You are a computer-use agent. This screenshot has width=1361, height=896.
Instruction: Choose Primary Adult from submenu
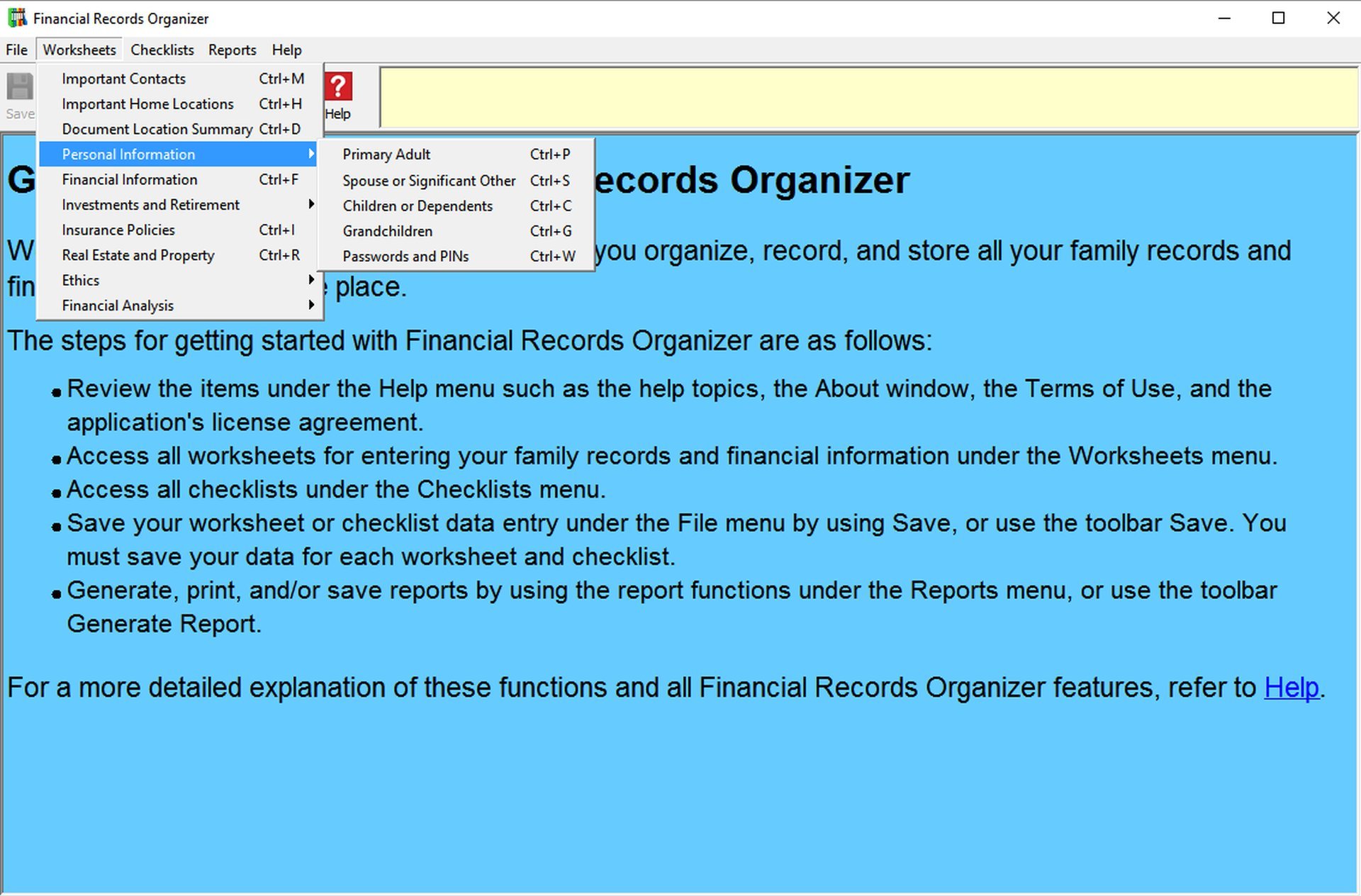point(456,155)
